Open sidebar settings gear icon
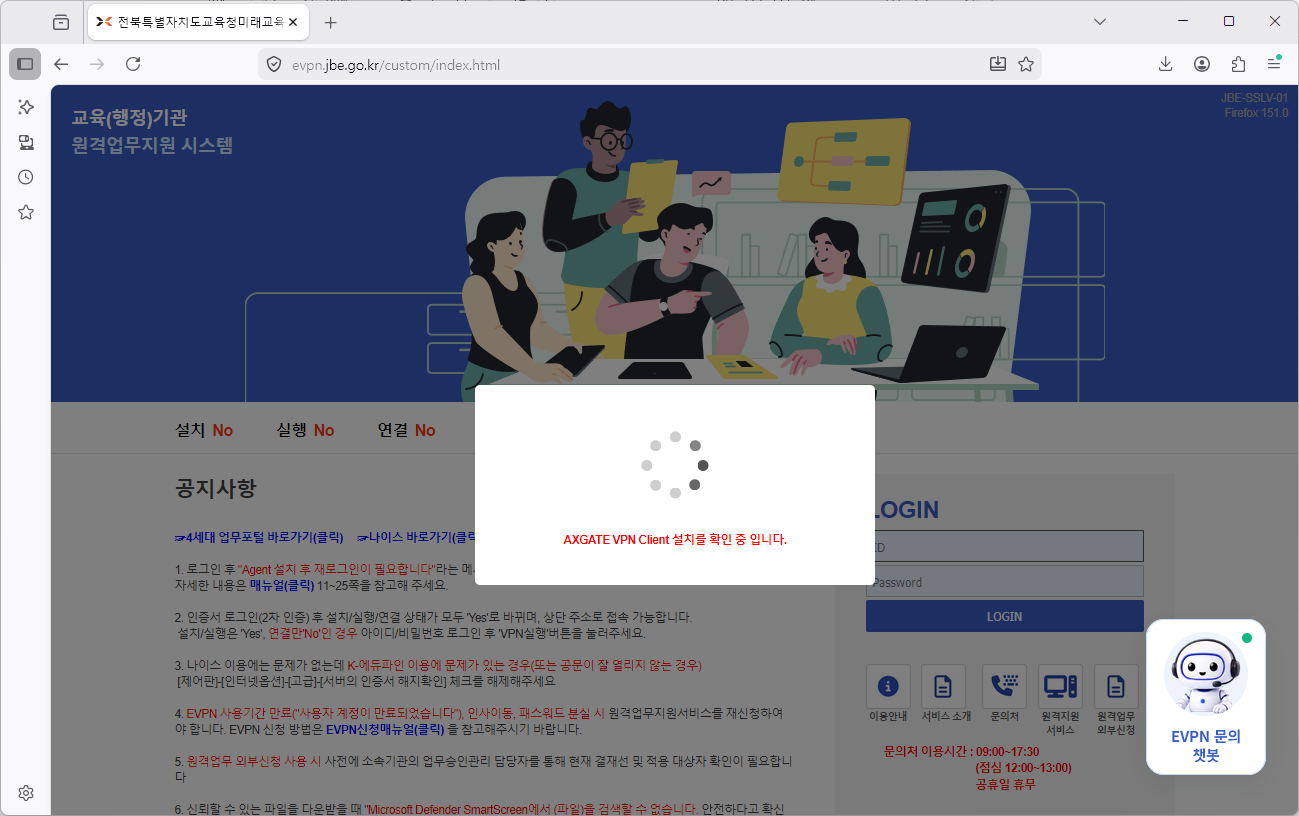 click(26, 793)
